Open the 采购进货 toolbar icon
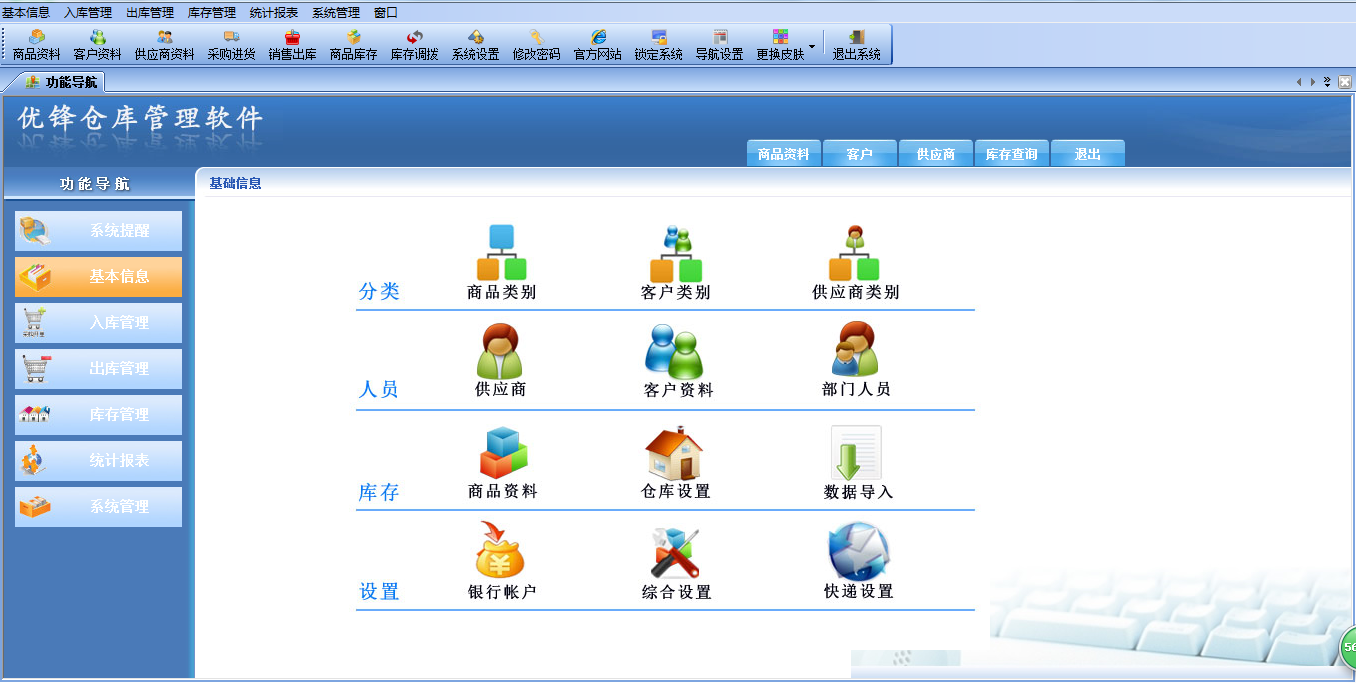Viewport: 1356px width, 683px height. point(230,44)
